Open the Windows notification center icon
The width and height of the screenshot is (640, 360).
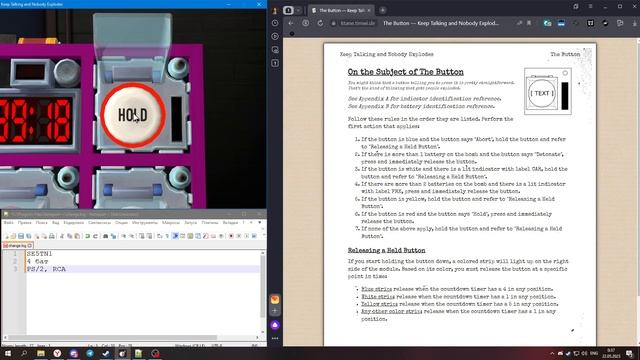pos(629,353)
